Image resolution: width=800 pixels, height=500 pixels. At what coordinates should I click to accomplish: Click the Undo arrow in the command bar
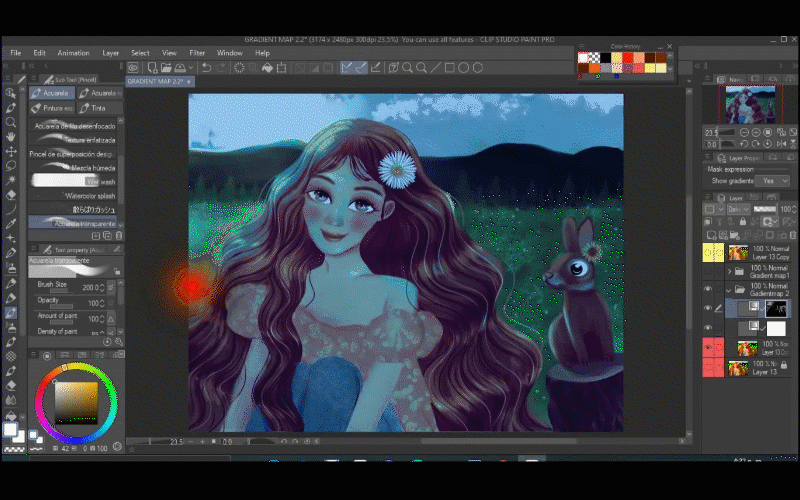206,68
